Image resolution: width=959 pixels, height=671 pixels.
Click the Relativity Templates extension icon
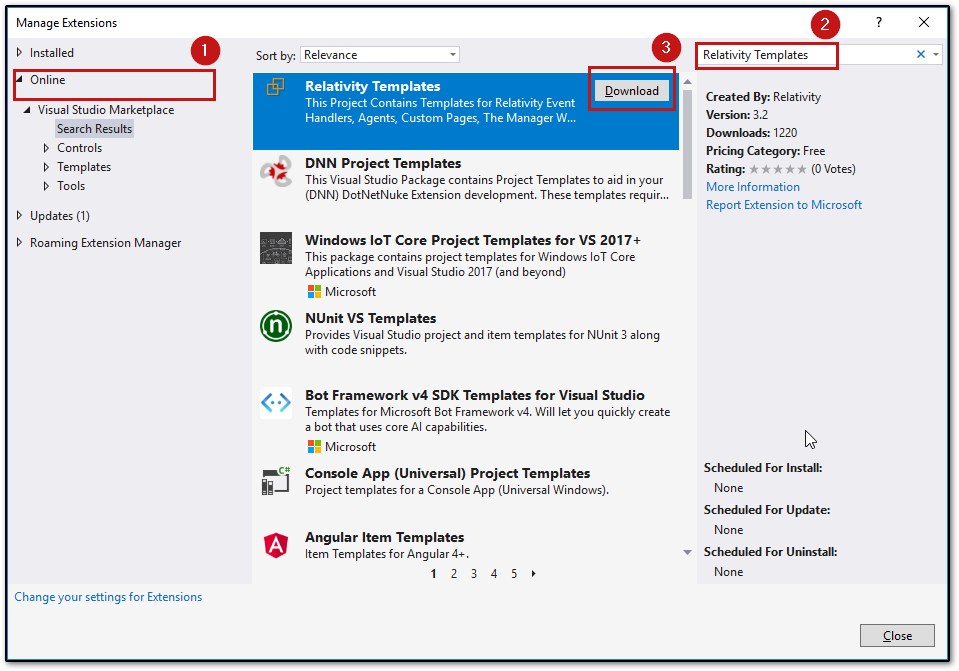275,87
